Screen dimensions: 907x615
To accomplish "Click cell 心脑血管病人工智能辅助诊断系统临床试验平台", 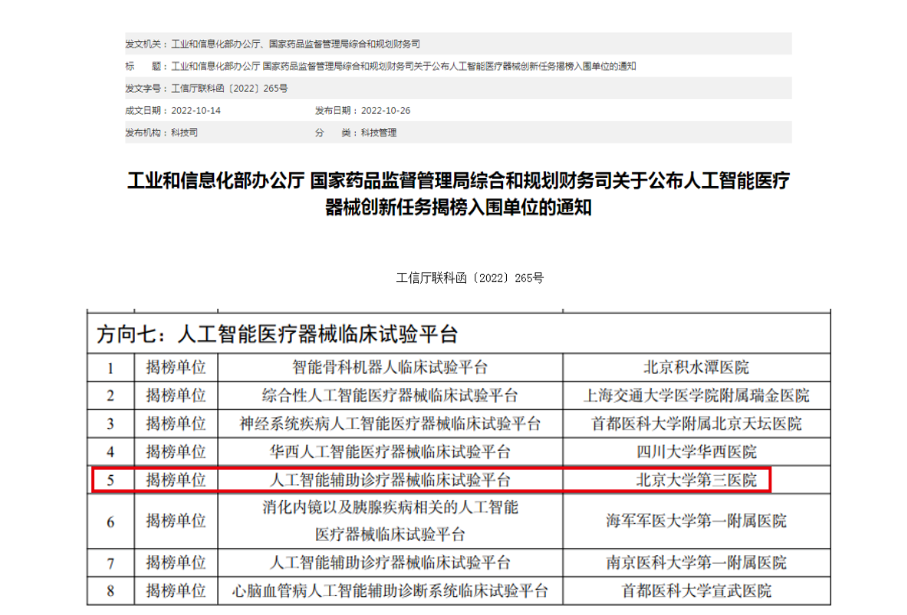I will pos(390,591).
